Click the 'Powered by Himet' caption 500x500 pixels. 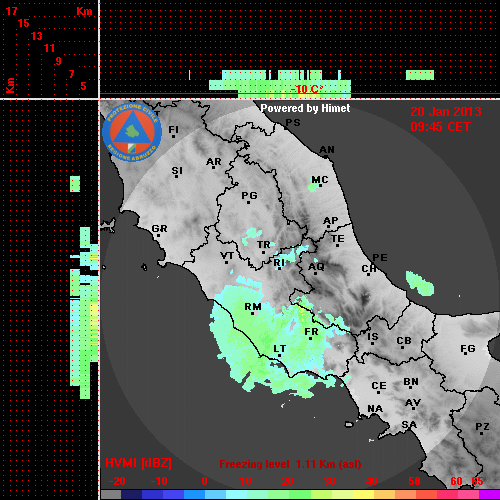[x=305, y=108]
